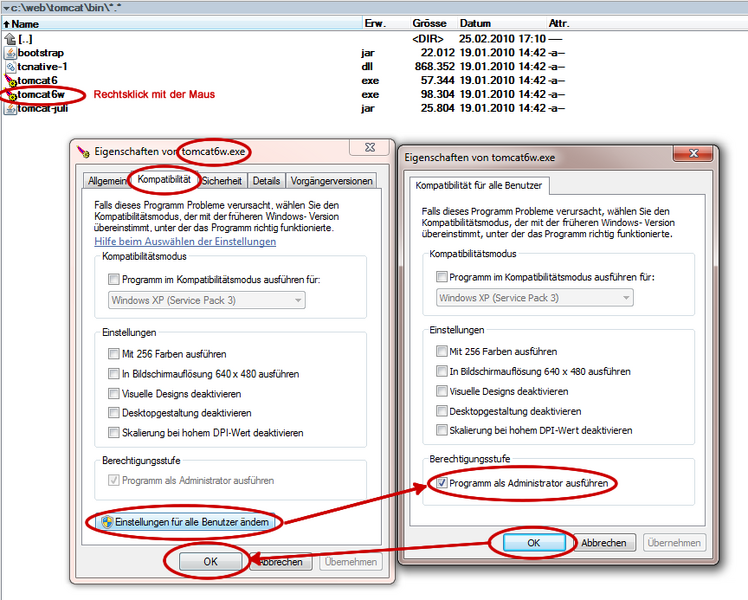Check Mit 256 Farben ausführen in left dialog
Image resolution: width=748 pixels, height=600 pixels.
(114, 353)
